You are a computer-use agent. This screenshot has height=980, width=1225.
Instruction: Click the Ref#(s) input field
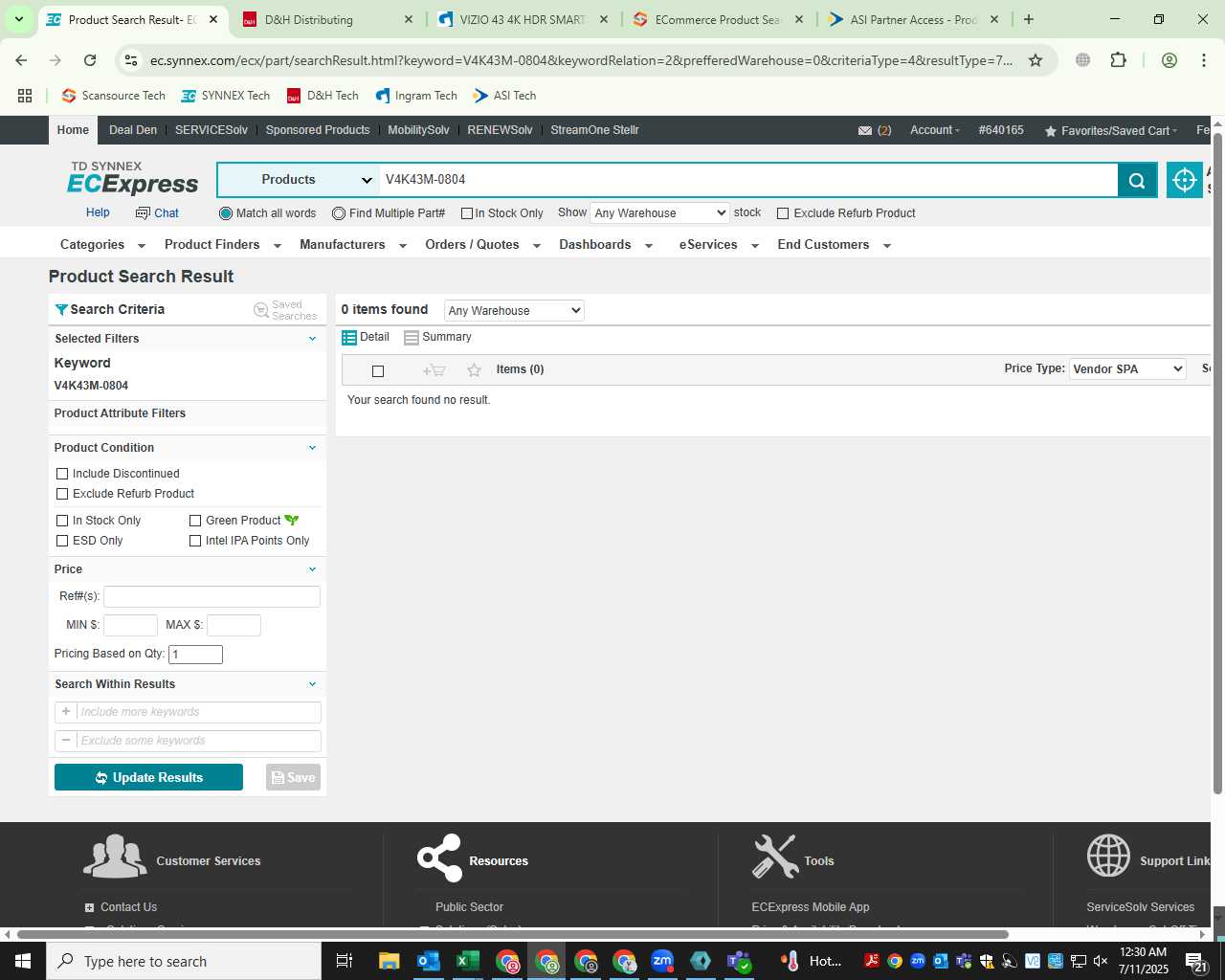point(212,596)
